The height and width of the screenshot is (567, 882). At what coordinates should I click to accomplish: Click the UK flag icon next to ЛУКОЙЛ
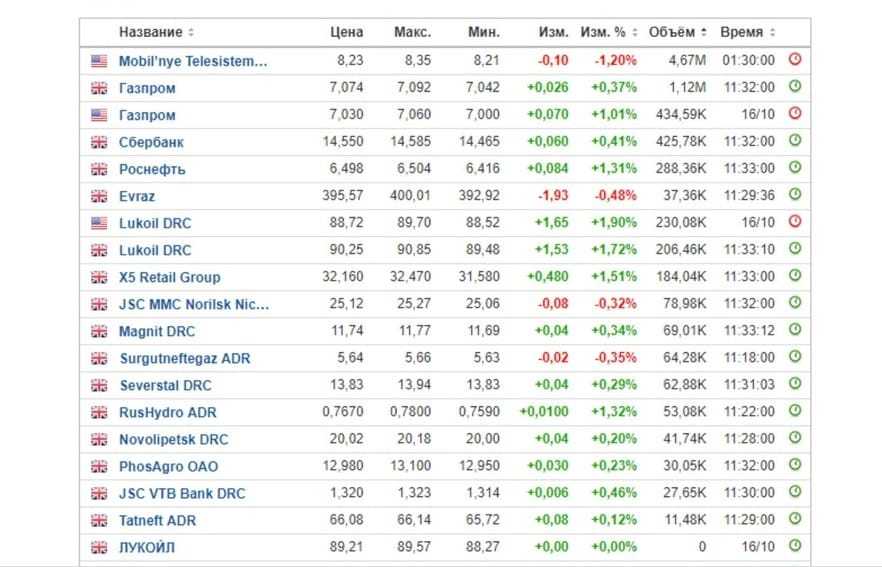99,547
